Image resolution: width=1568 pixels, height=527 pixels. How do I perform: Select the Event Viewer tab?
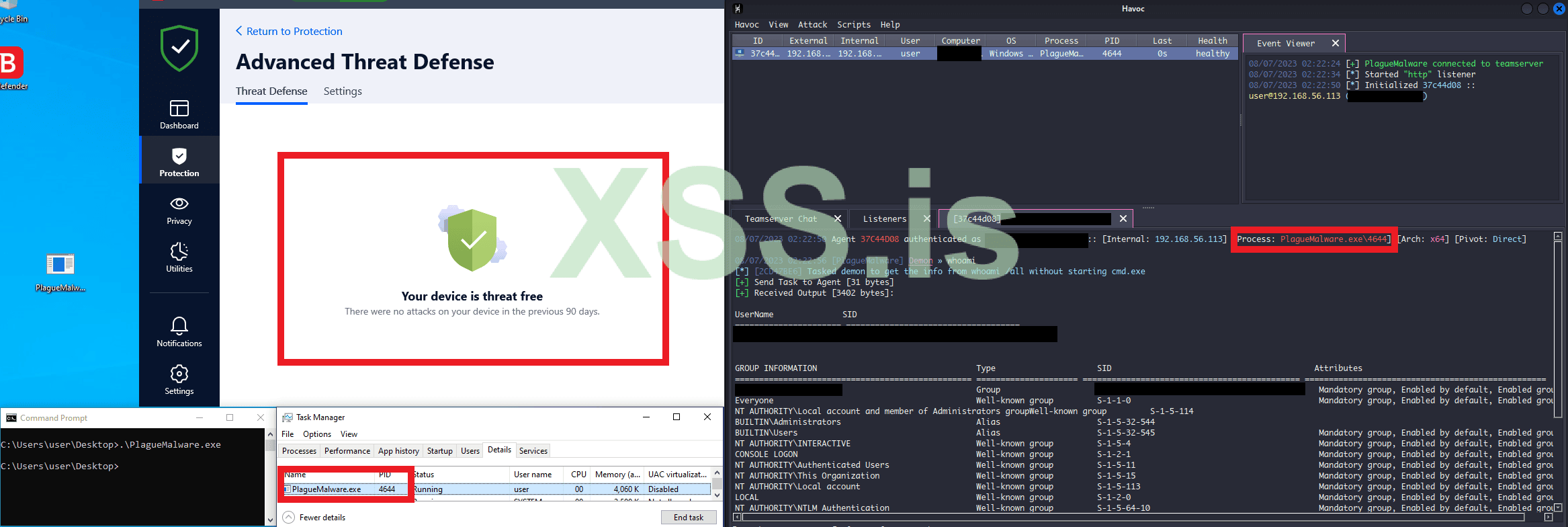pyautogui.click(x=1286, y=43)
